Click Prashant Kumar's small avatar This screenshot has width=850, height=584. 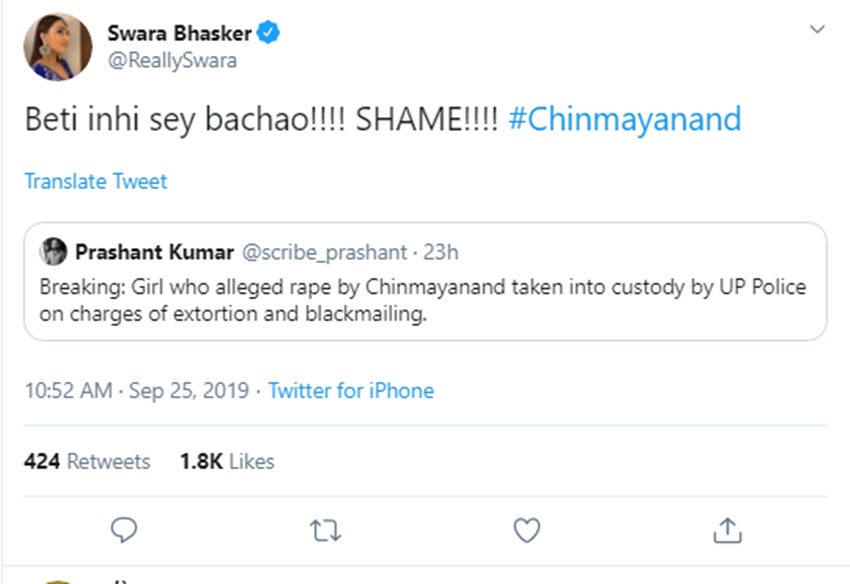54,251
